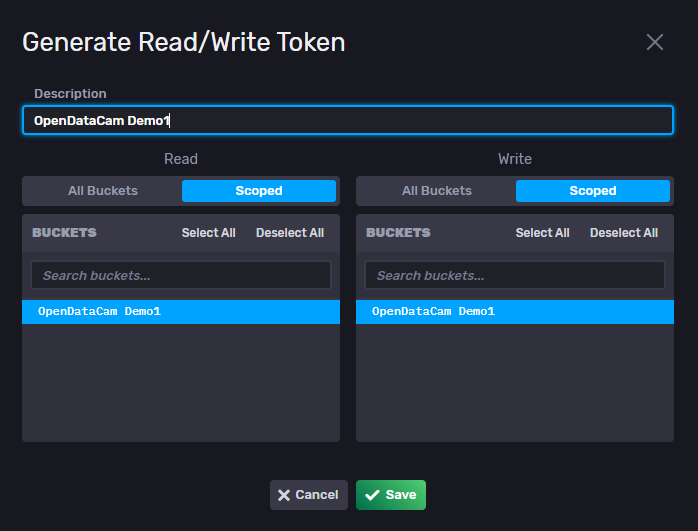The width and height of the screenshot is (698, 531).
Task: Click Select All in Write buckets
Action: pyautogui.click(x=542, y=233)
